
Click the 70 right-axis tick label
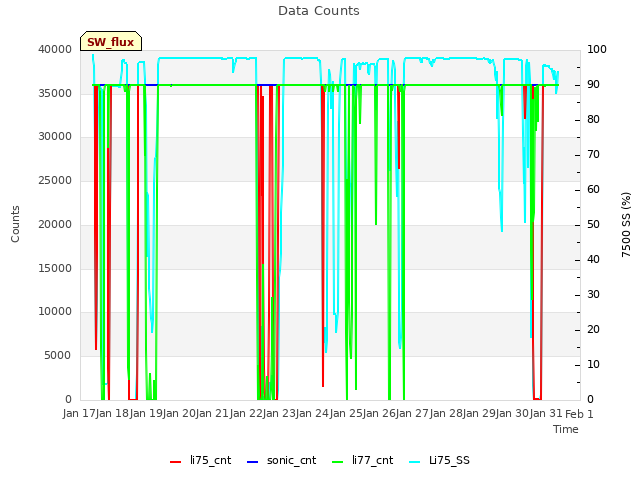coord(593,155)
